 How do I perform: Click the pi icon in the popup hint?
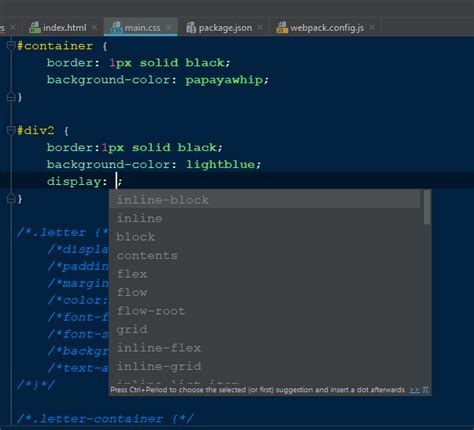click(x=425, y=390)
